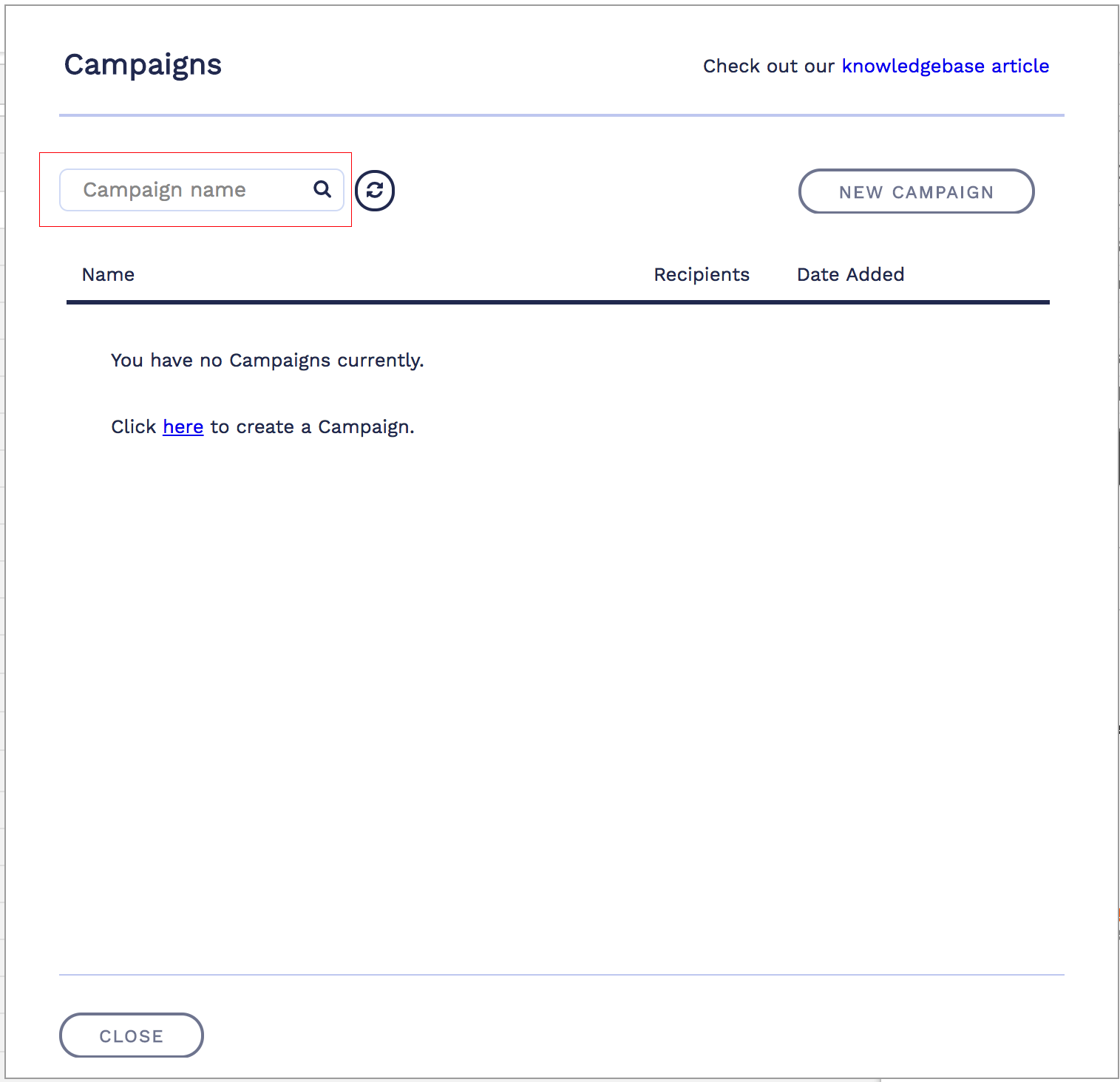Click the word "Click" before the here link
Image resolution: width=1120 pixels, height=1082 pixels.
tap(133, 427)
